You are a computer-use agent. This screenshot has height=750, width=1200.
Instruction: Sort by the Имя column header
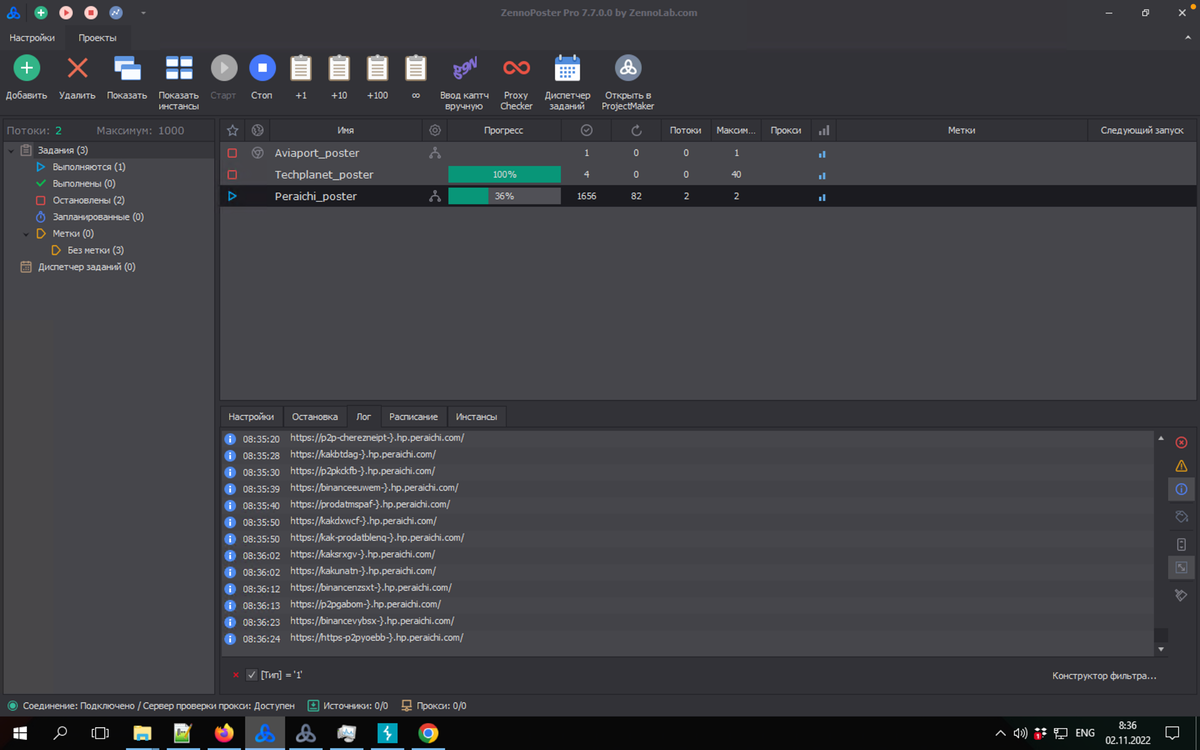346,130
